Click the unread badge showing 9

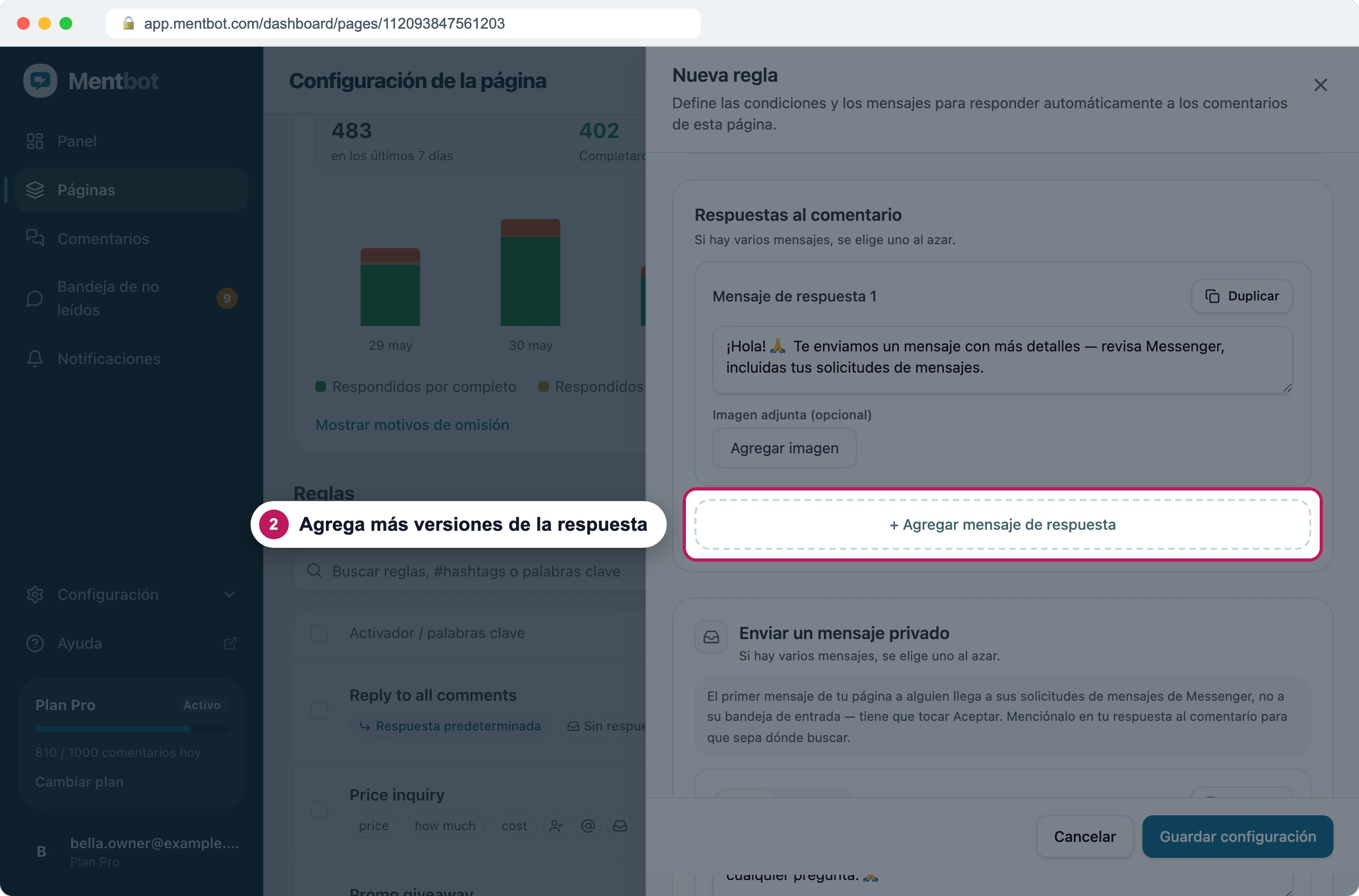pos(227,298)
